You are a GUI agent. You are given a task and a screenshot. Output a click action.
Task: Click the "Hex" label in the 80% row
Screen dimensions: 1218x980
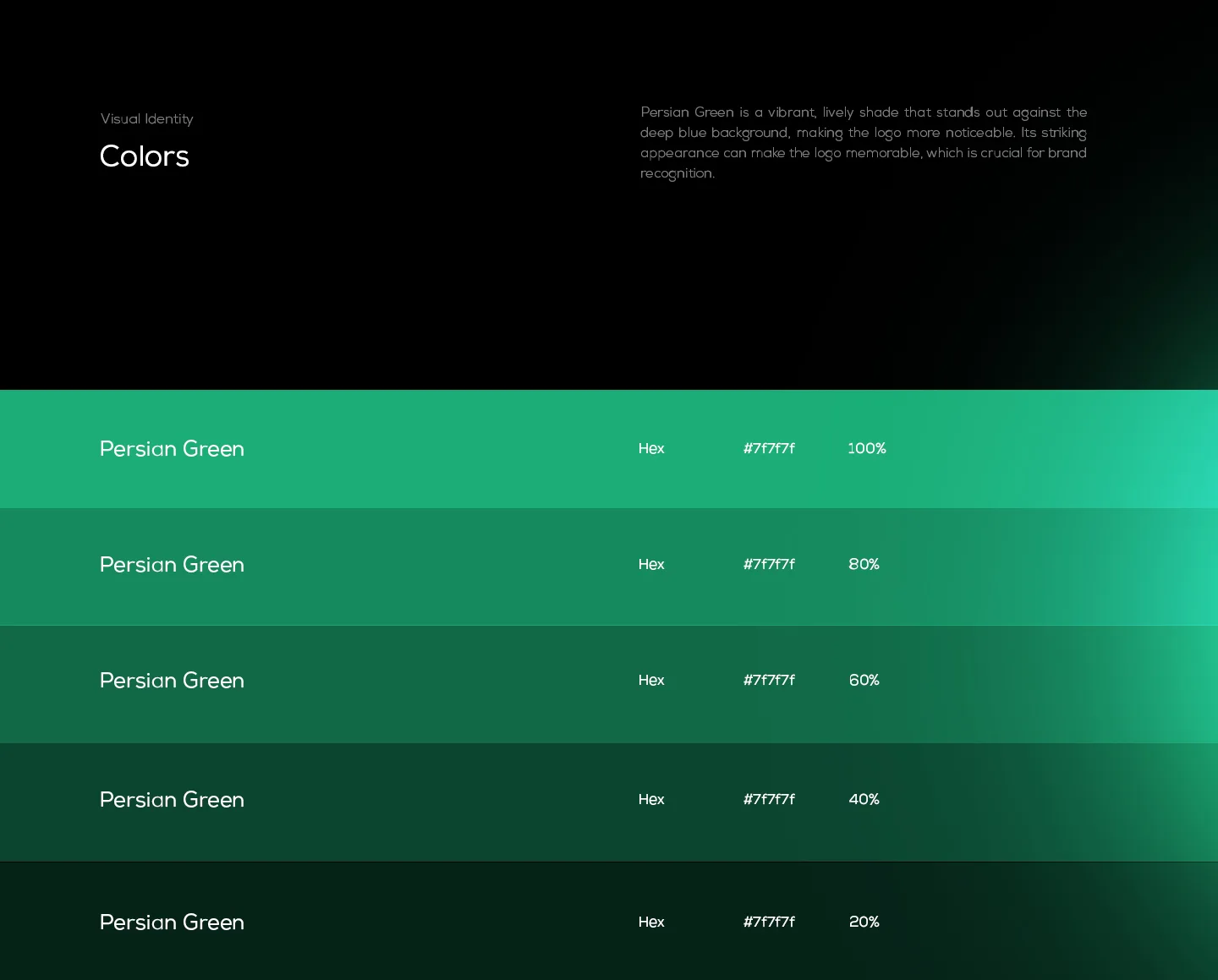click(x=651, y=565)
